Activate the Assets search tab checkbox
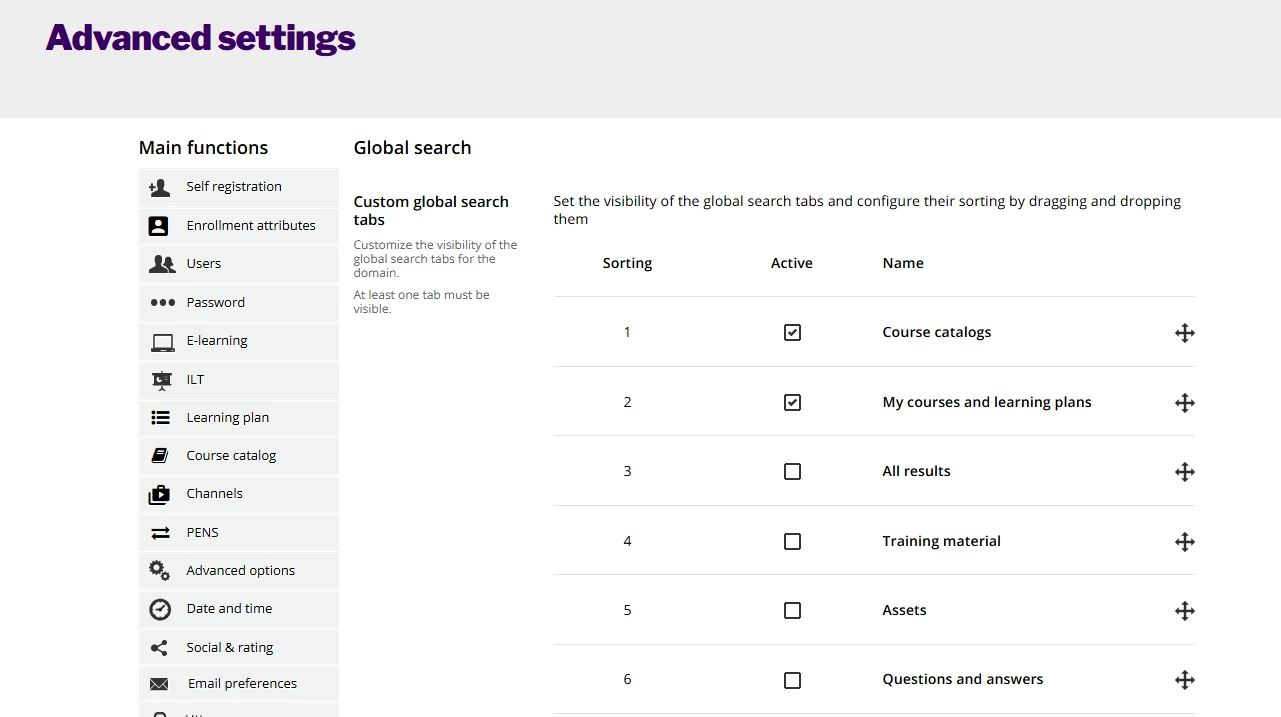This screenshot has height=717, width=1281. point(792,611)
